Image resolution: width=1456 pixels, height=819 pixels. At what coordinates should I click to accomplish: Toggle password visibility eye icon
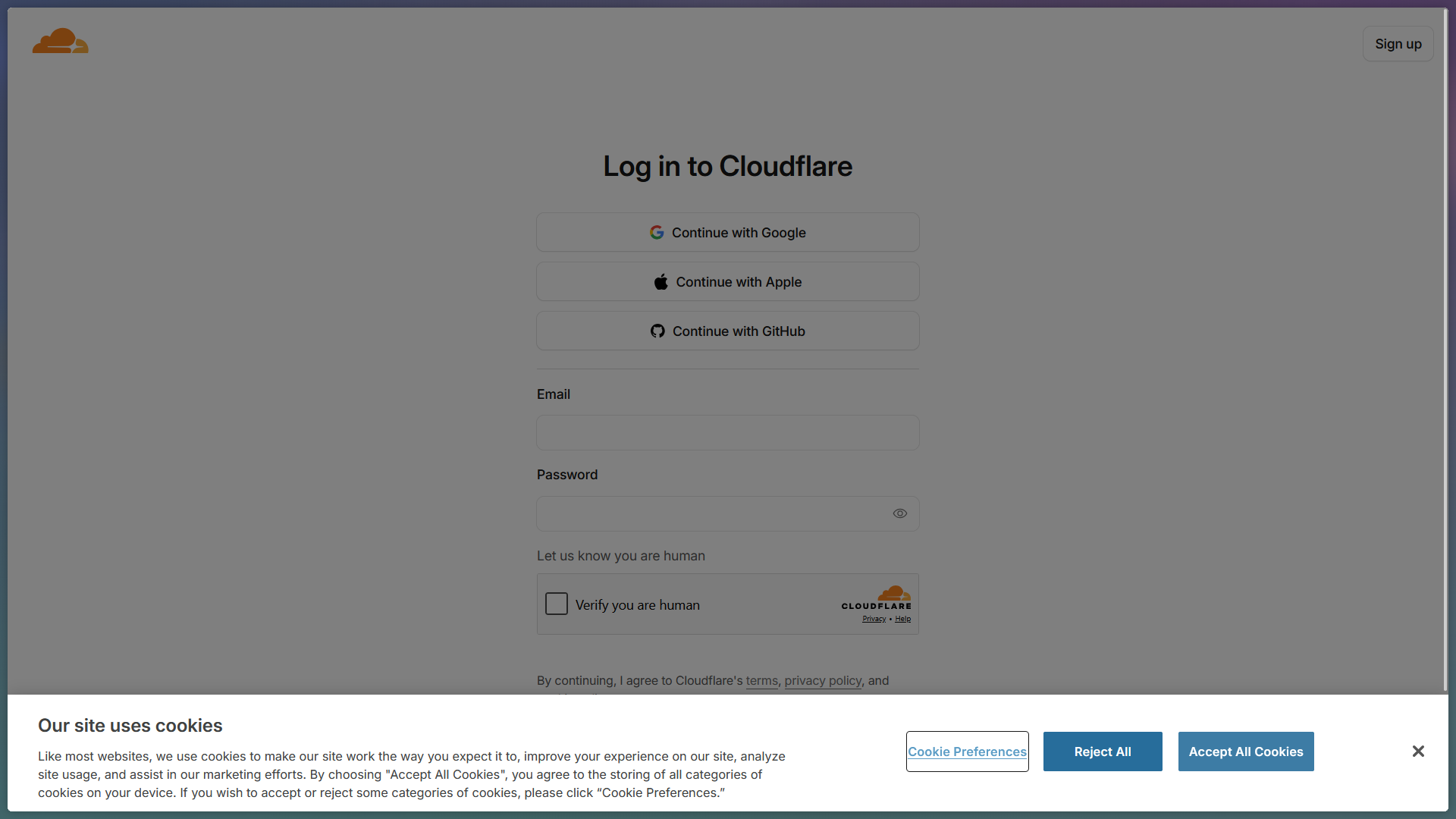900,514
